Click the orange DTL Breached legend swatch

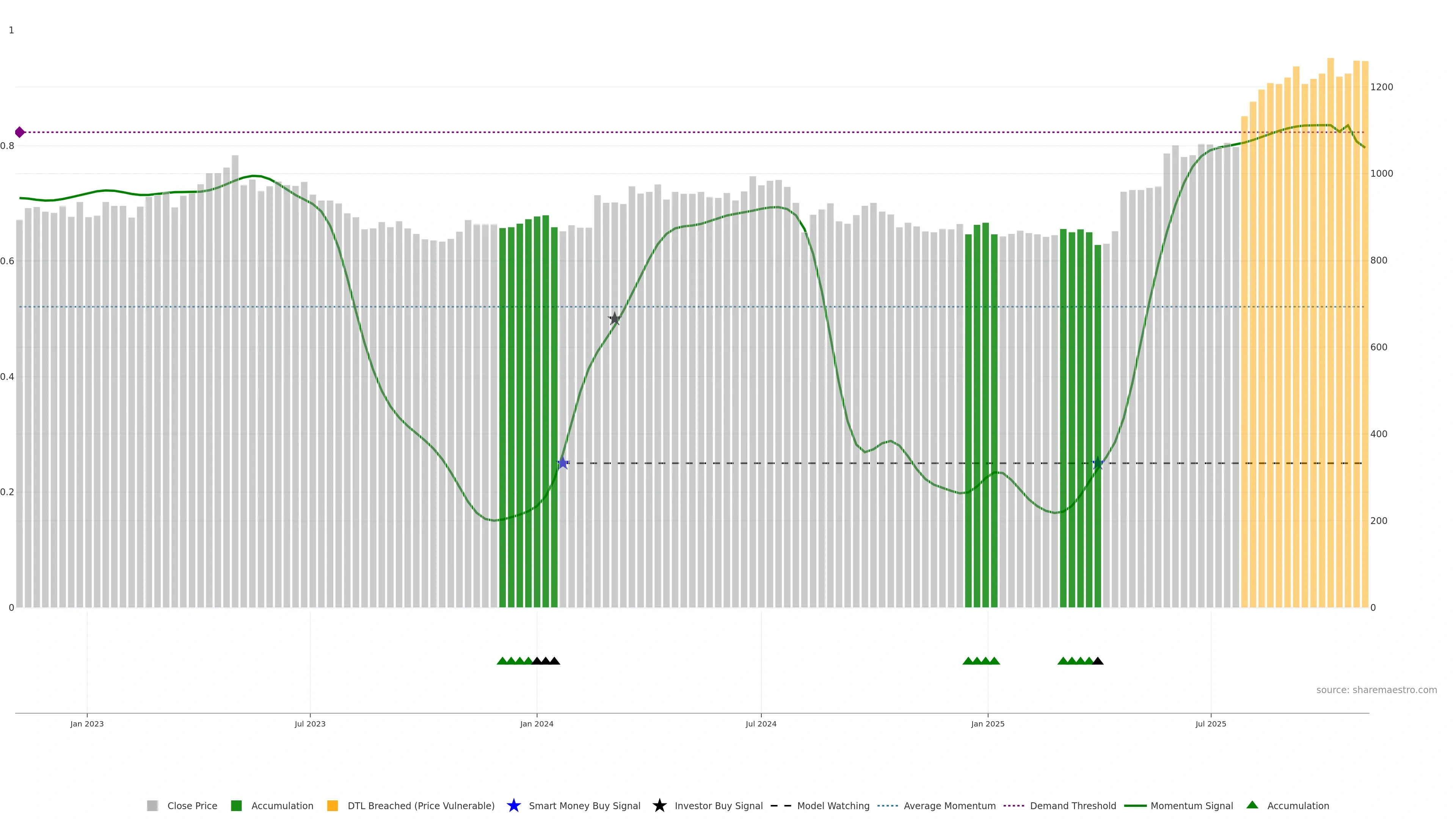pyautogui.click(x=333, y=805)
